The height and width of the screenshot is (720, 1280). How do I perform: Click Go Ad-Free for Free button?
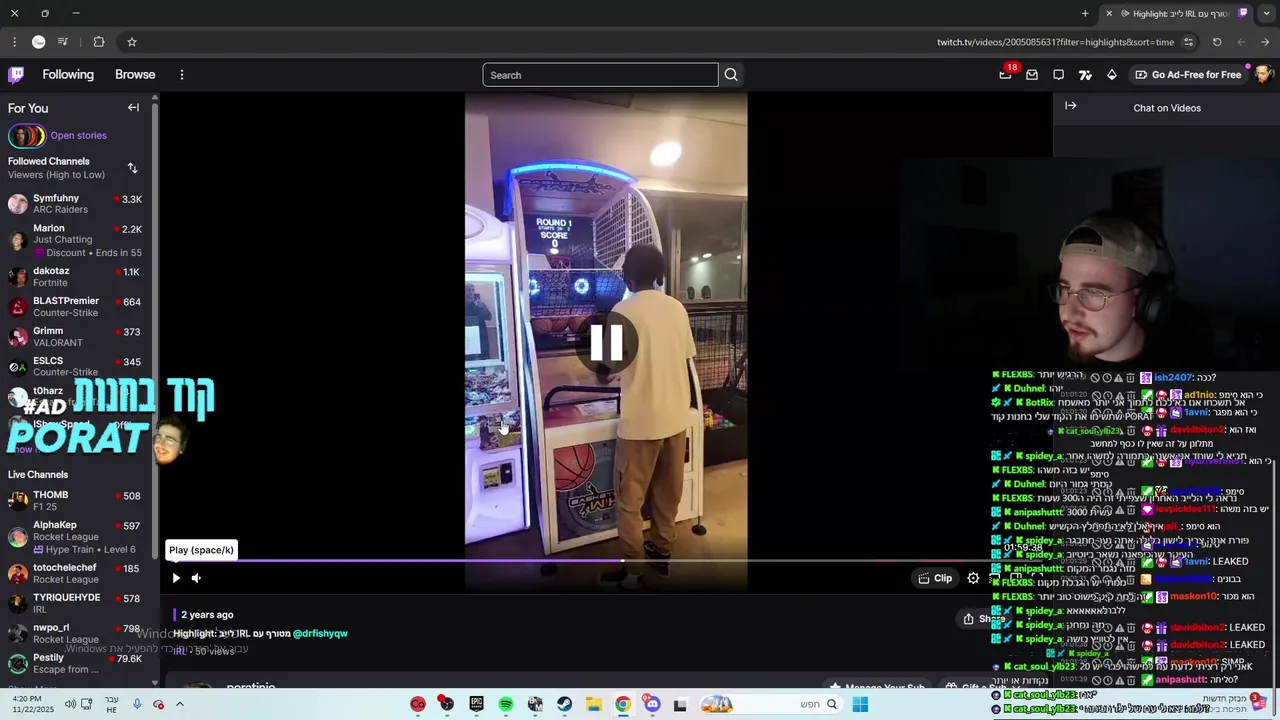pyautogui.click(x=1188, y=75)
